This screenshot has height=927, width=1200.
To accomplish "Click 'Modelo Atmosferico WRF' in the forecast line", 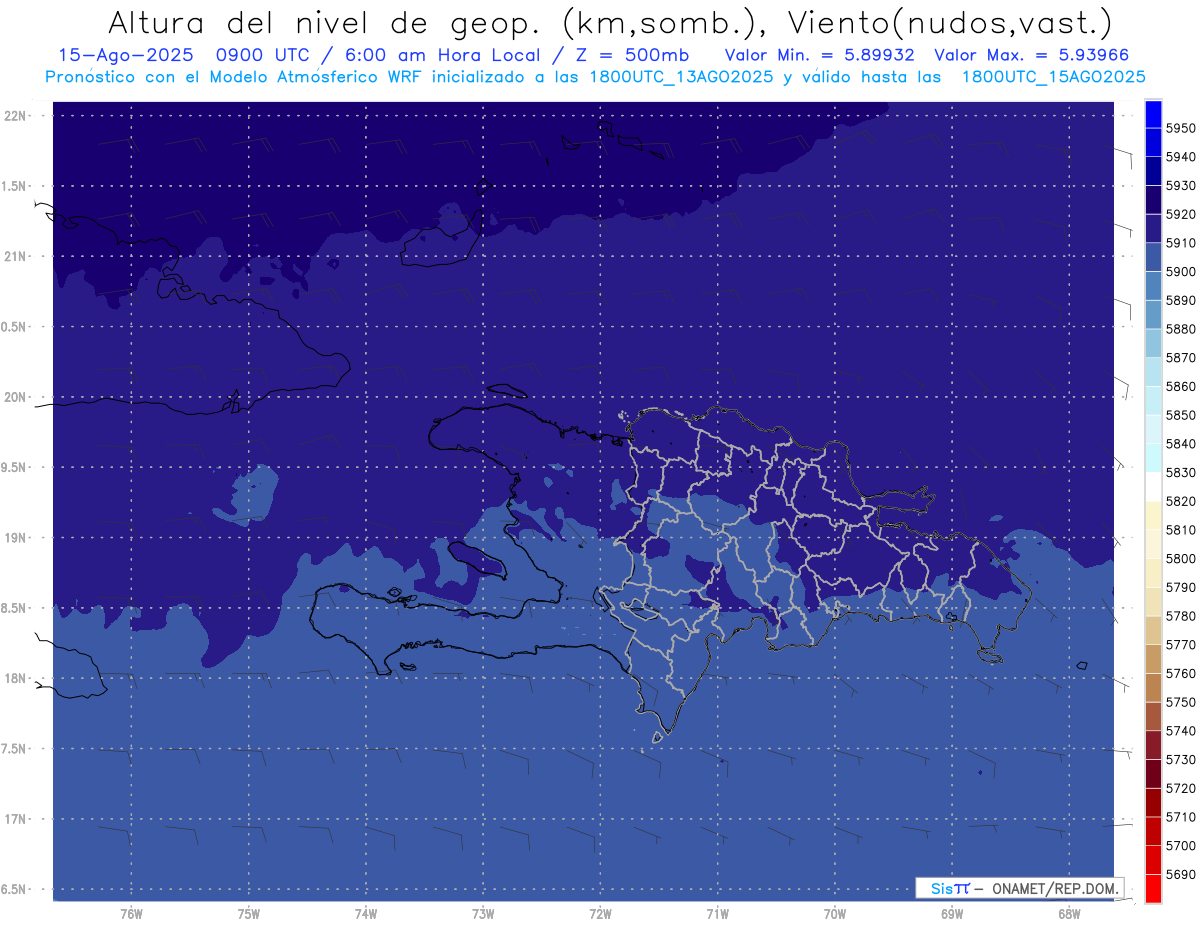I will tap(317, 77).
